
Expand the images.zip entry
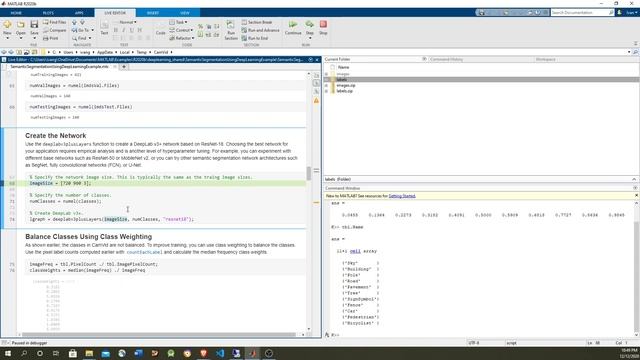pos(327,85)
